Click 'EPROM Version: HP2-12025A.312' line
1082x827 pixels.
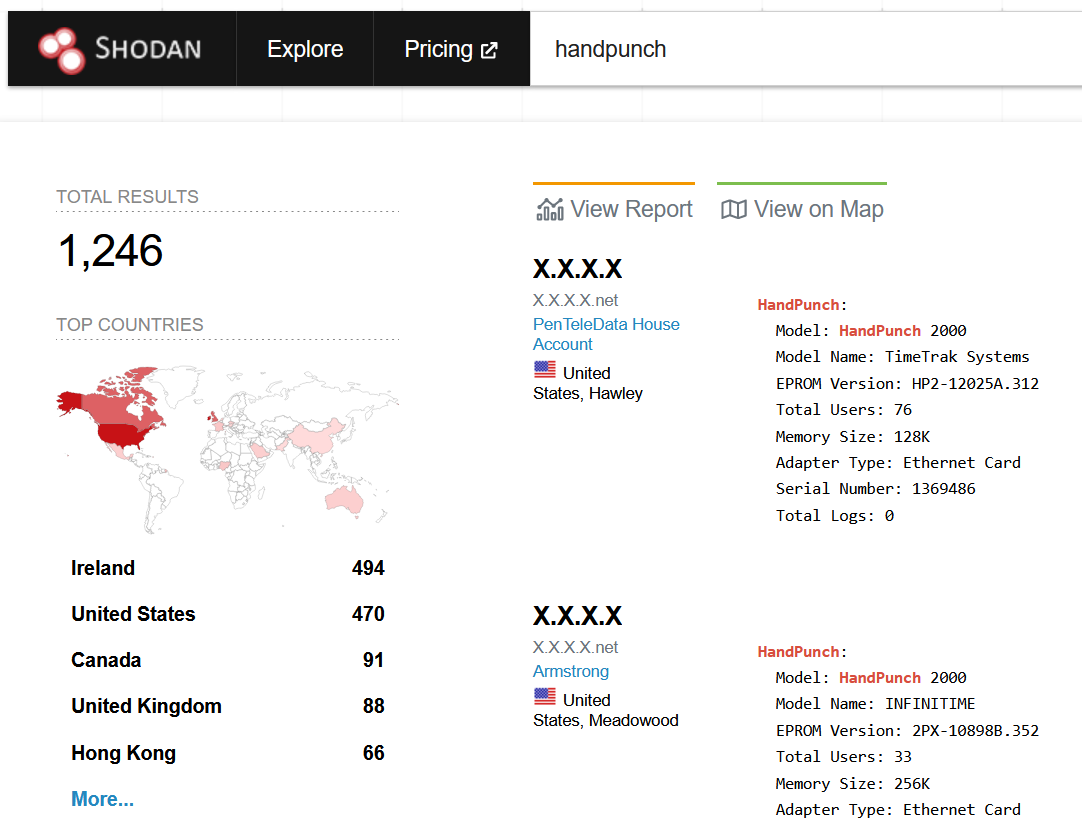pos(907,384)
